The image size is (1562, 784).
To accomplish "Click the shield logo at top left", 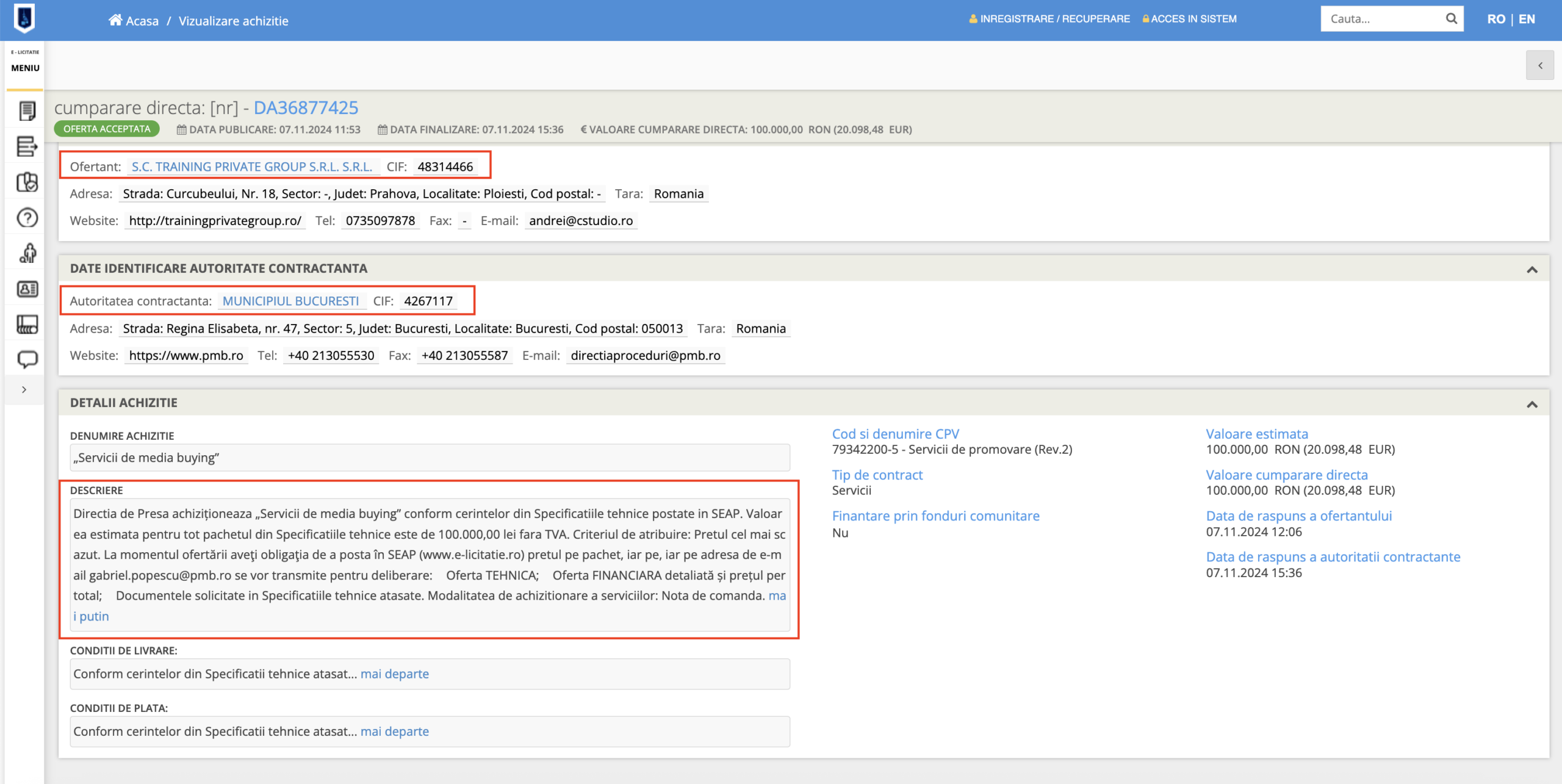I will [24, 18].
